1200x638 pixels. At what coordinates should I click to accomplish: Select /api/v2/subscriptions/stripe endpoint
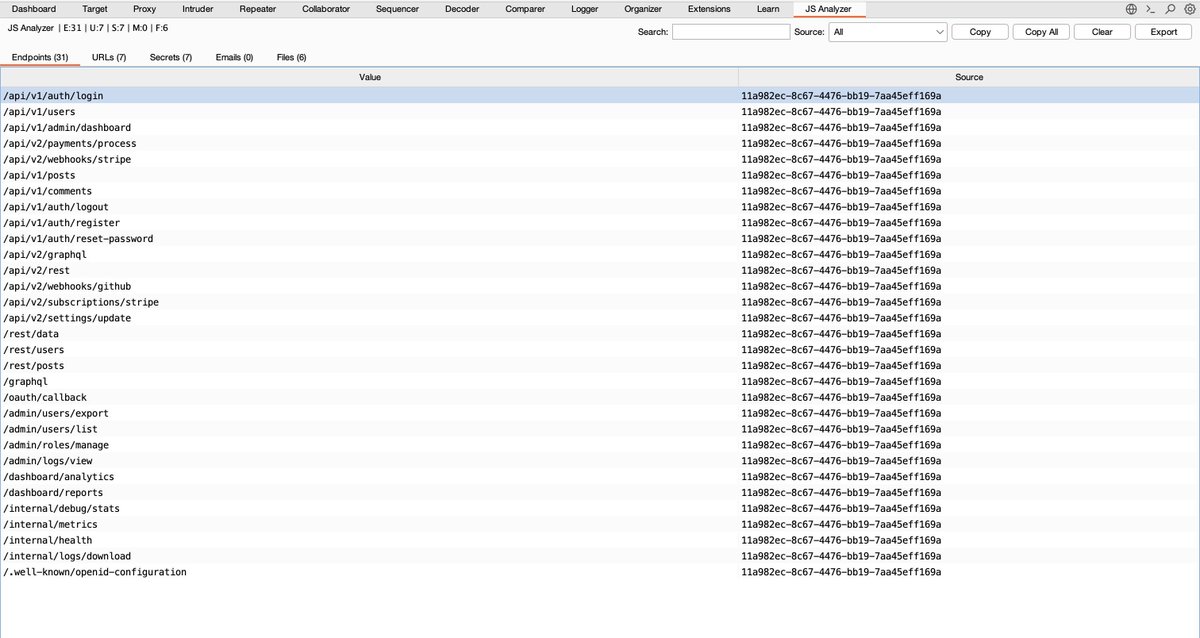[600, 302]
